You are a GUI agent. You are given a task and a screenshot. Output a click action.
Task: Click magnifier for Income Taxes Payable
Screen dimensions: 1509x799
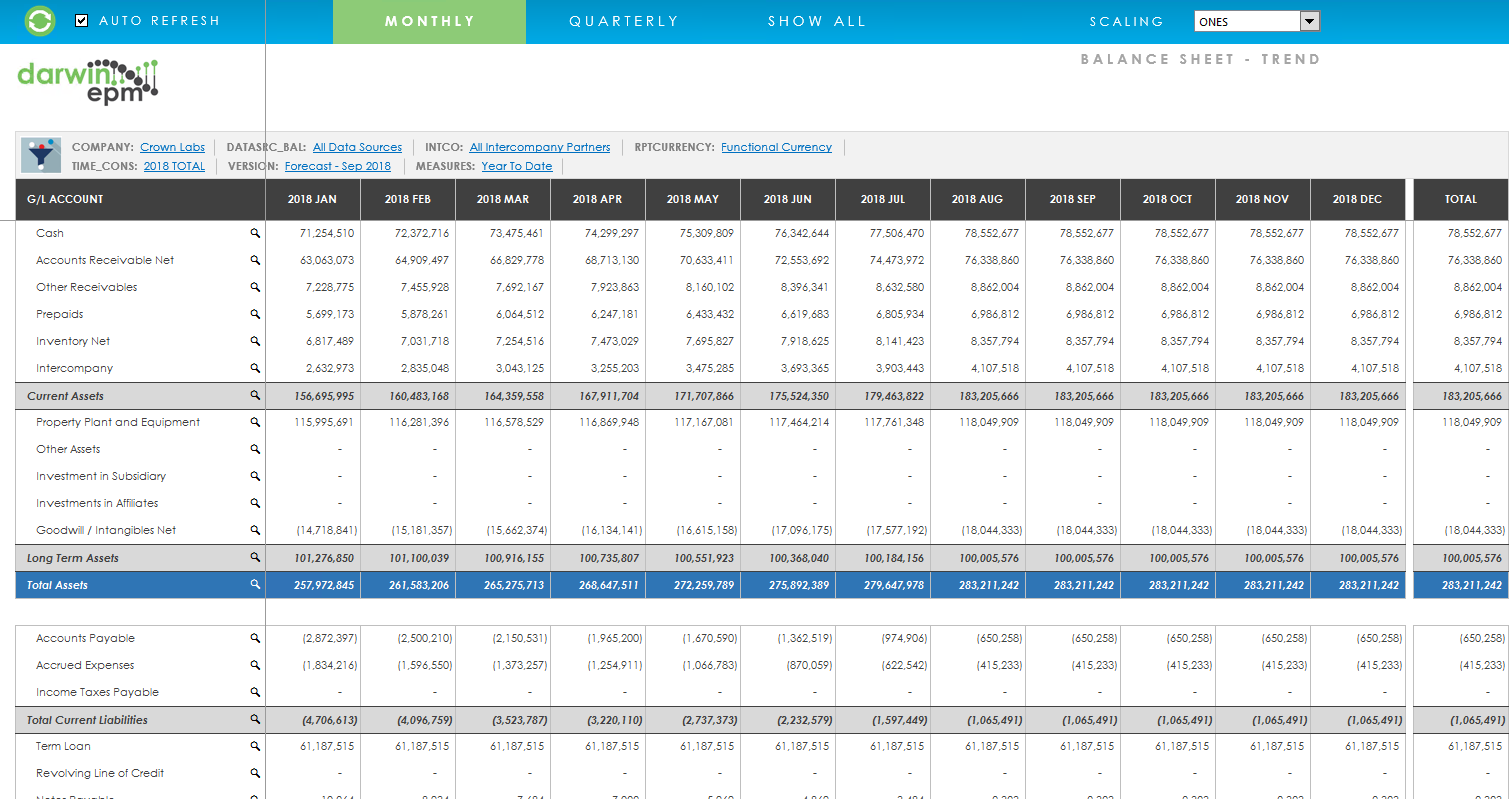pos(255,692)
